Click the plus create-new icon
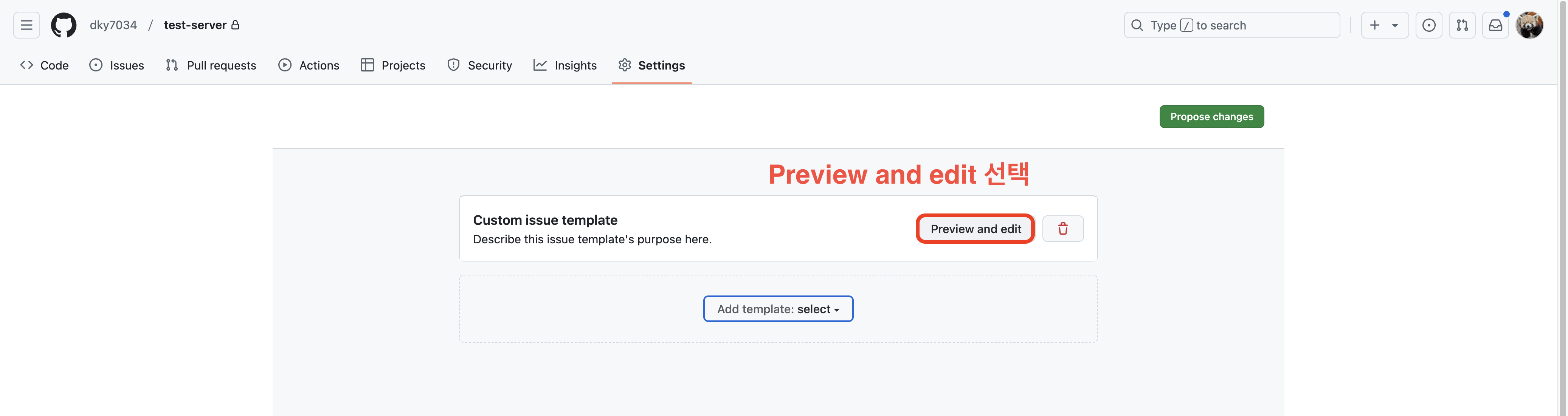This screenshot has width=1568, height=416. pyautogui.click(x=1374, y=25)
